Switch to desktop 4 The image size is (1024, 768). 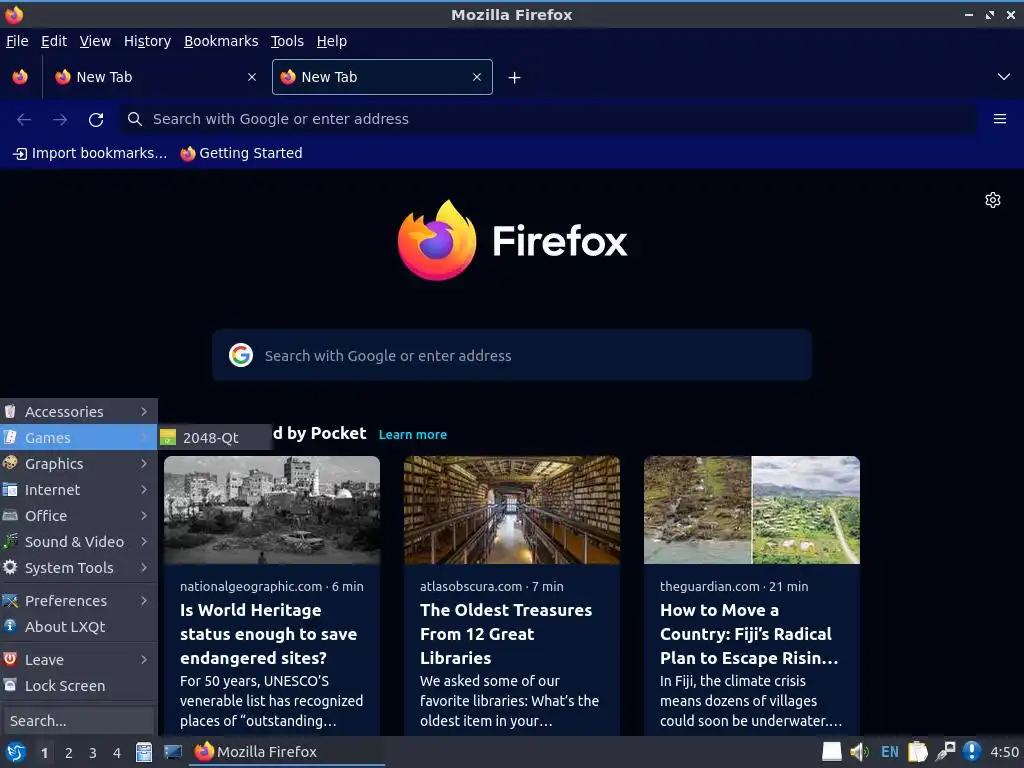click(117, 753)
